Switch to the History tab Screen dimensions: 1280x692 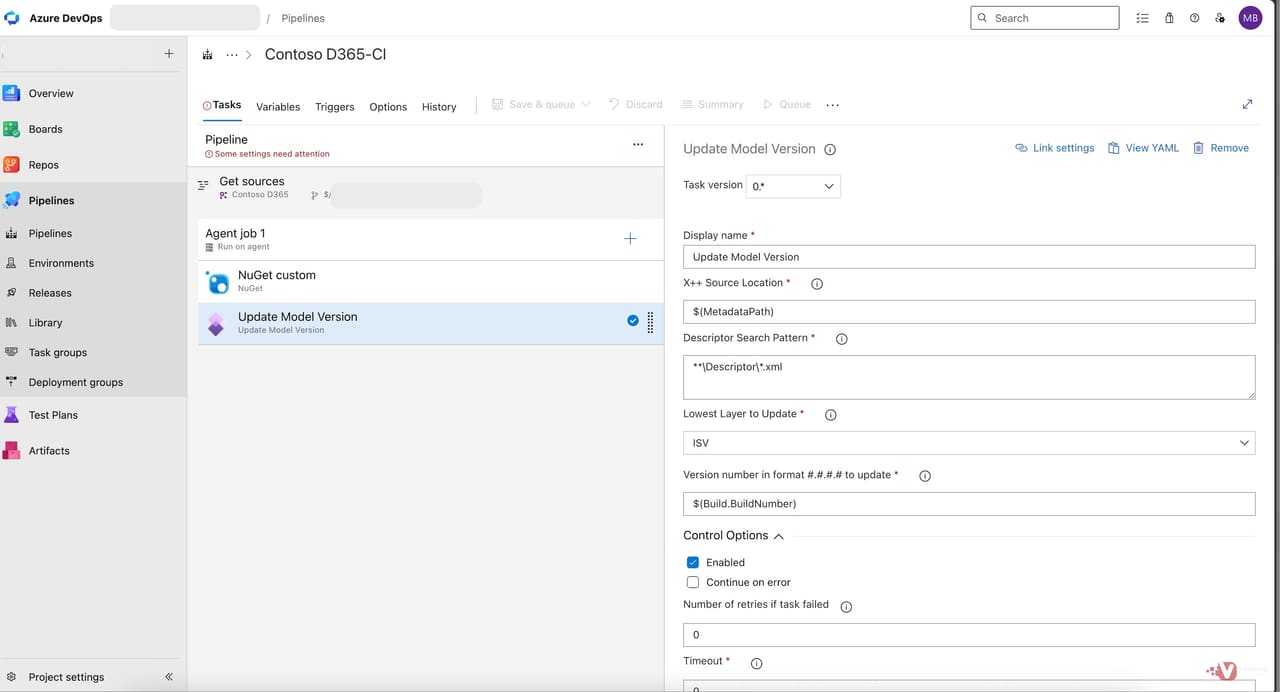[439, 107]
